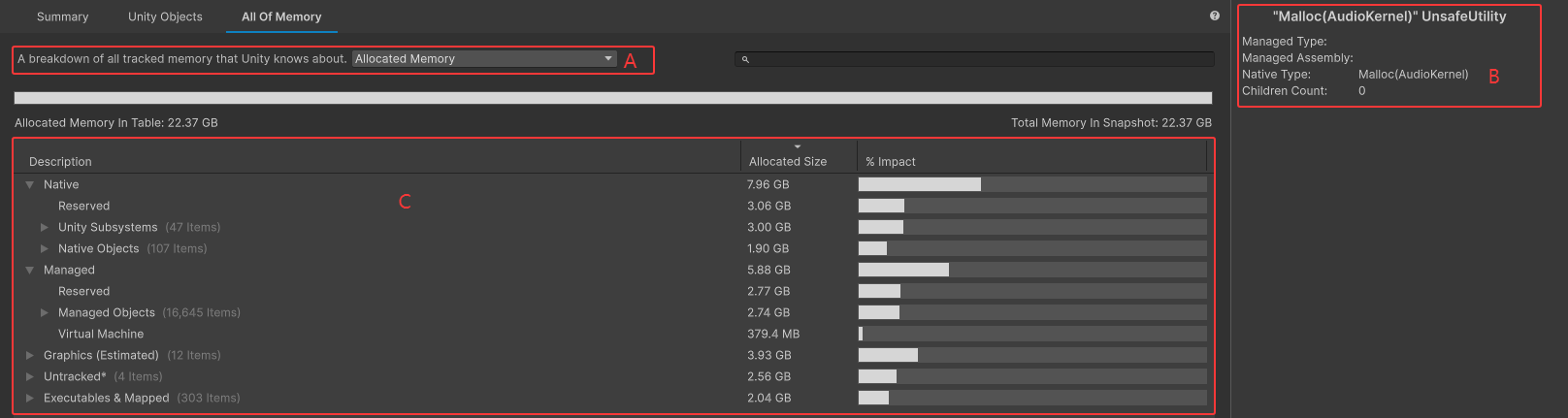Click the help question mark icon
The width and height of the screenshot is (1568, 418).
[1214, 16]
